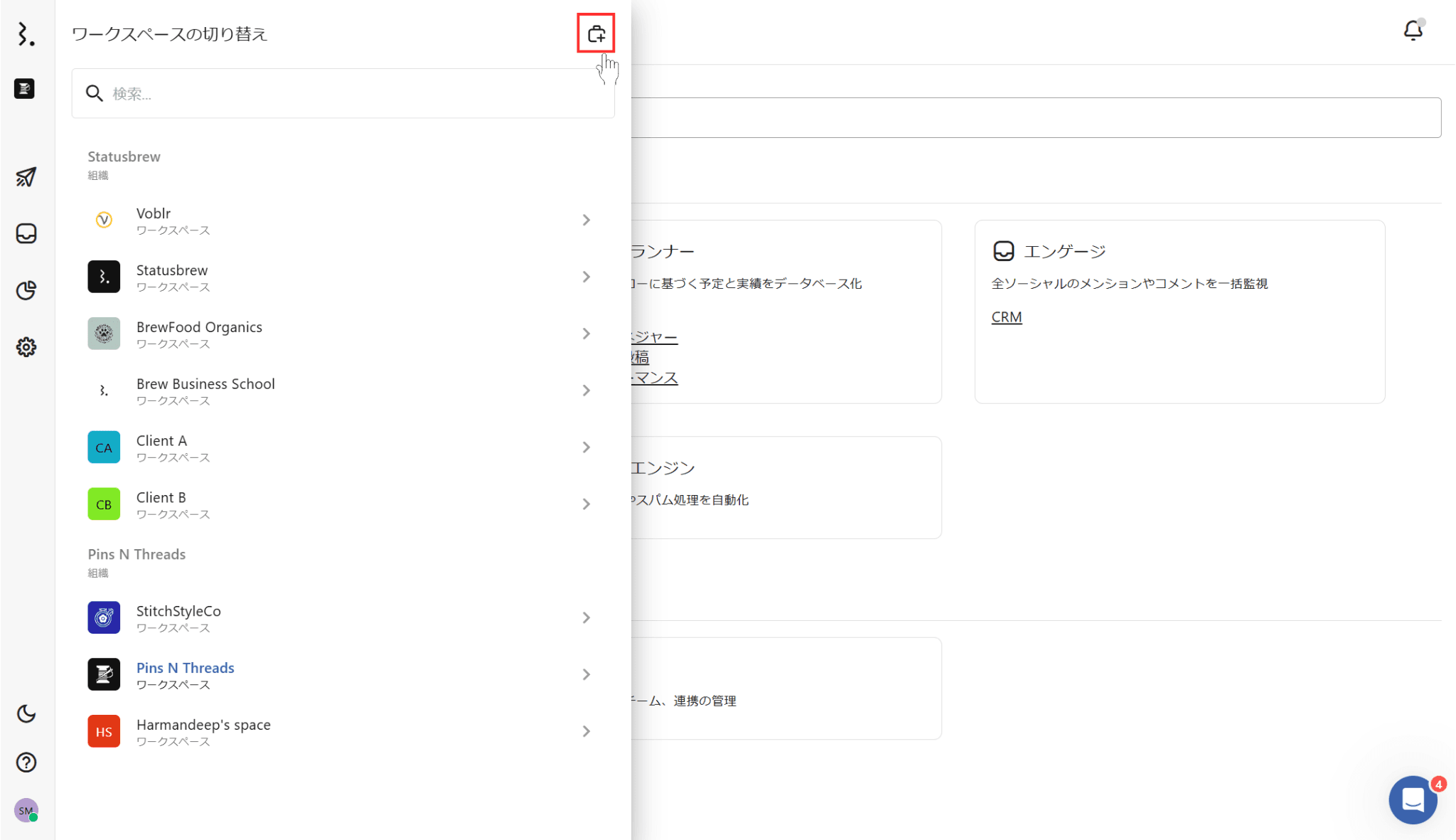Expand the StitchStyleCo workspace chevron

coord(586,618)
